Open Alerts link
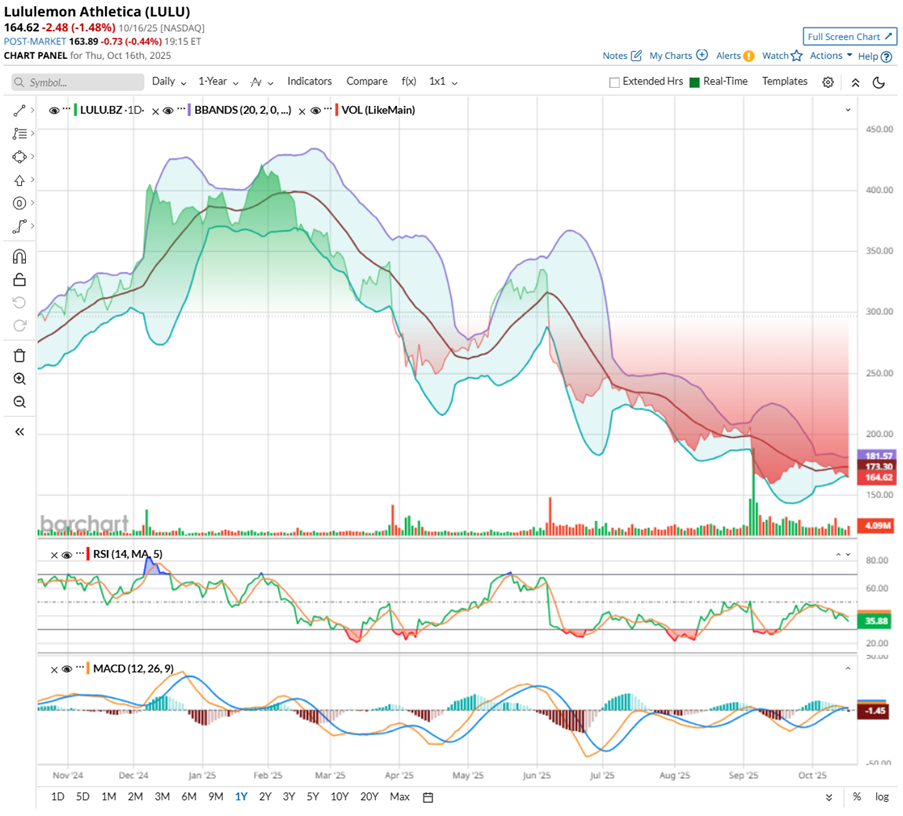This screenshot has width=903, height=816. 735,56
